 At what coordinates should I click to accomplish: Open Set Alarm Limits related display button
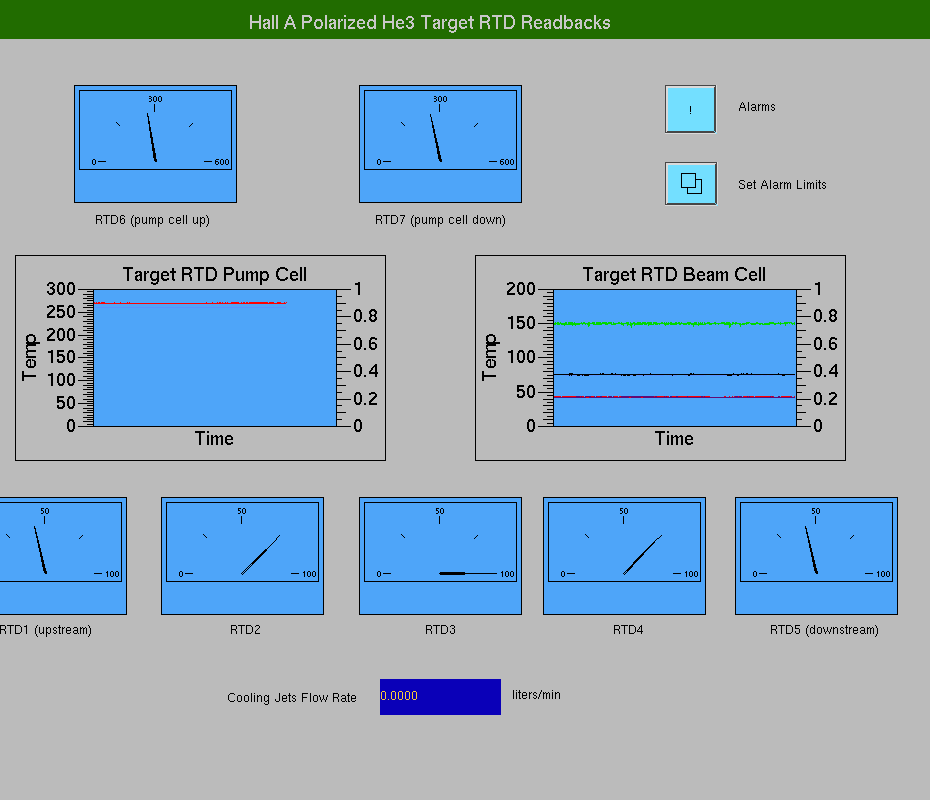coord(690,183)
